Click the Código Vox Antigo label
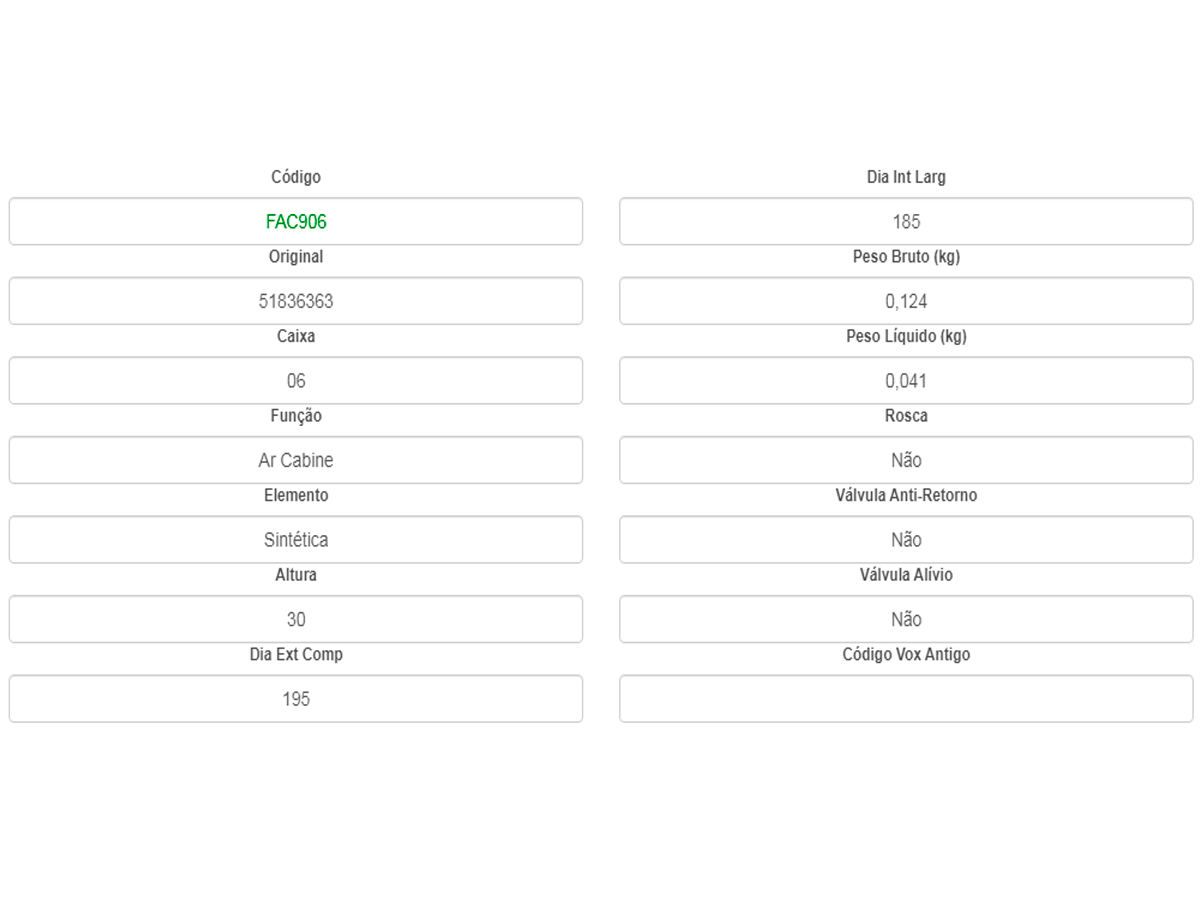The image size is (1200, 900). 906,655
